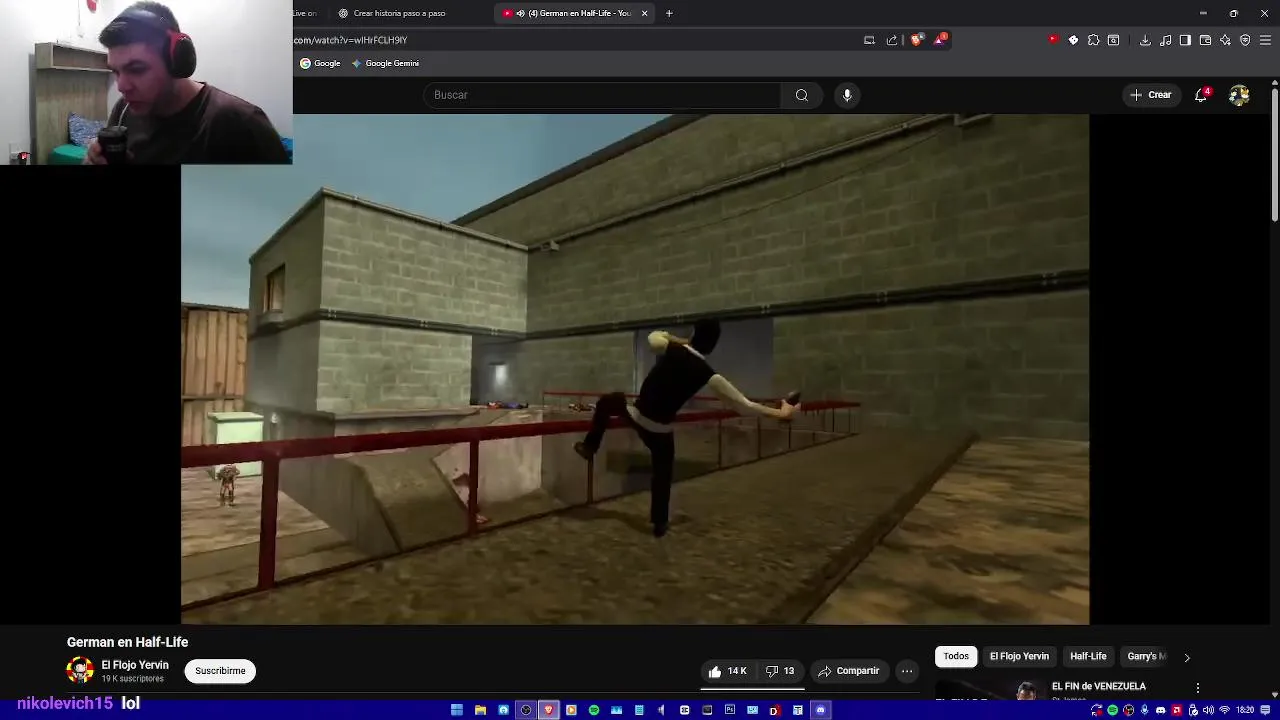1280x720 pixels.
Task: Select the Garry's Mod filter chip
Action: [x=1146, y=657]
